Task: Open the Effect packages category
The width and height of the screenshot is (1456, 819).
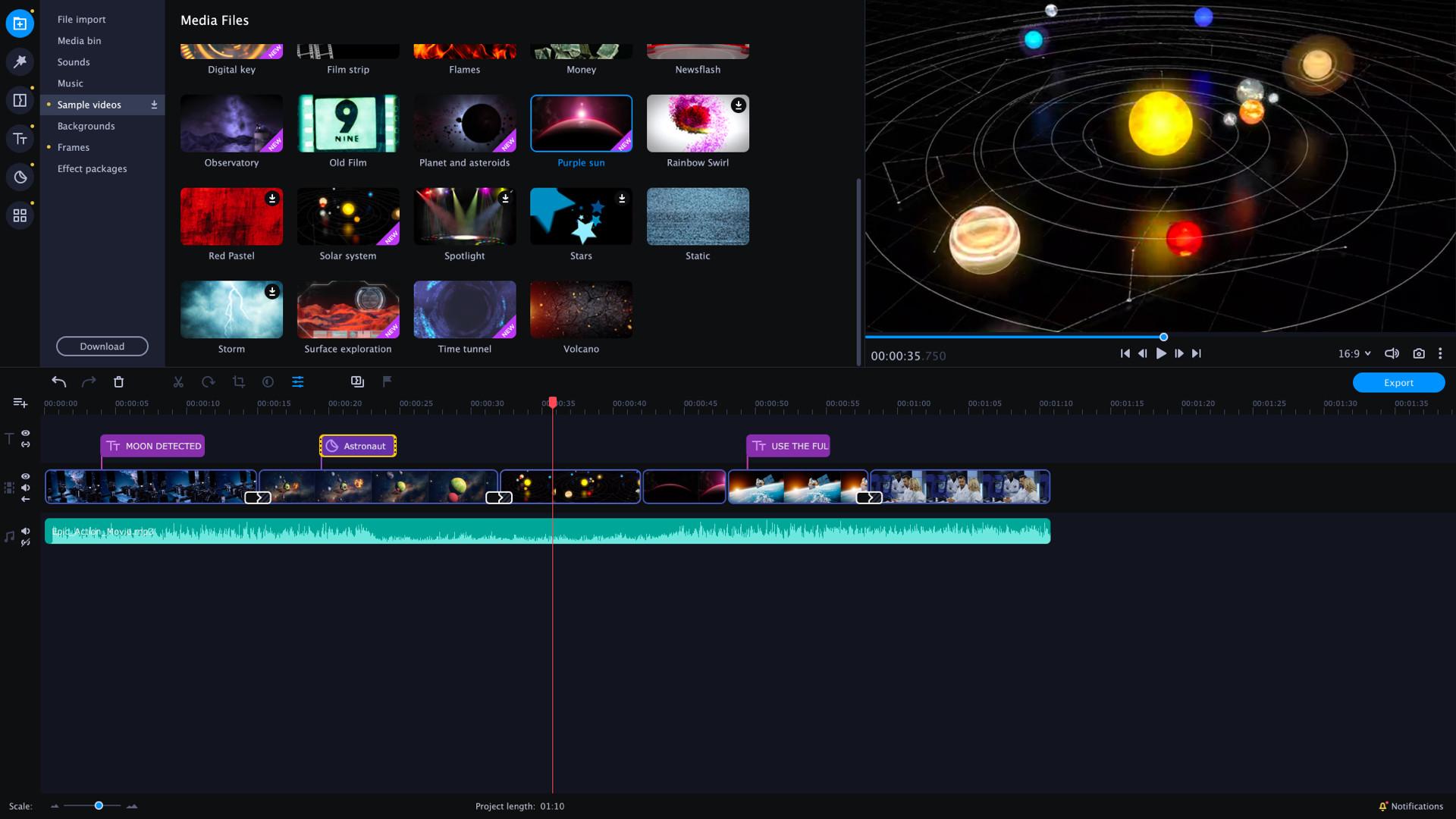Action: (91, 168)
